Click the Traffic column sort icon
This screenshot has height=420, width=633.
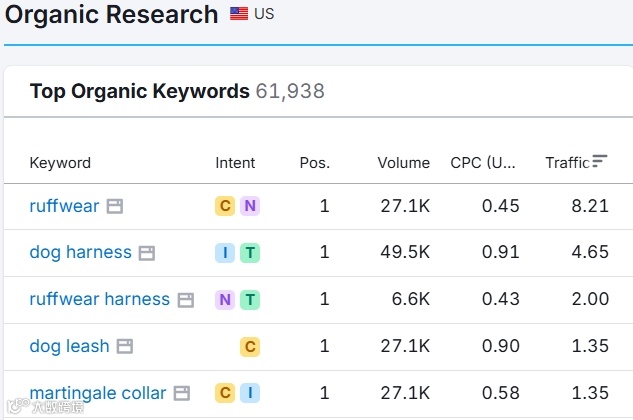(600, 161)
